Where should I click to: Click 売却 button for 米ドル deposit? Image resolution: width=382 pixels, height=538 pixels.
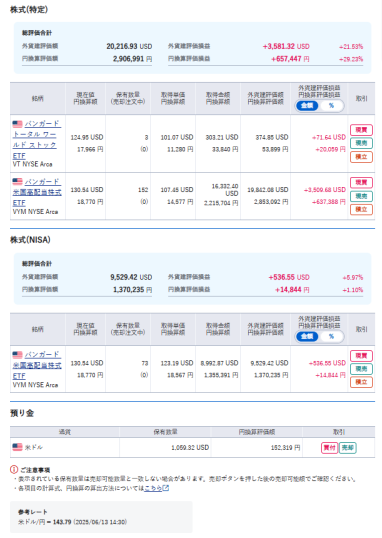pyautogui.click(x=348, y=448)
